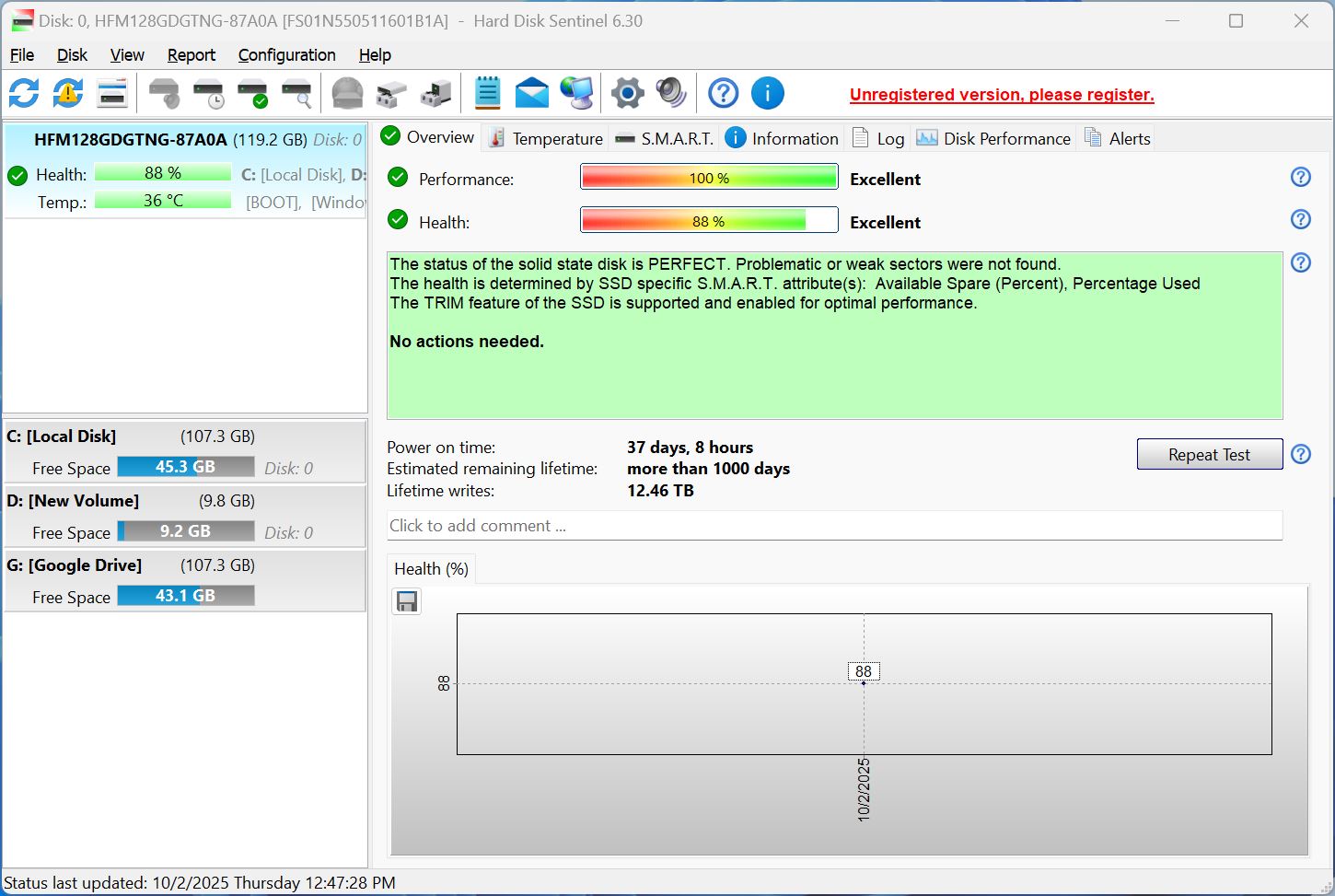This screenshot has width=1335, height=896.
Task: Open Preferences with the gear icon
Action: tap(627, 92)
